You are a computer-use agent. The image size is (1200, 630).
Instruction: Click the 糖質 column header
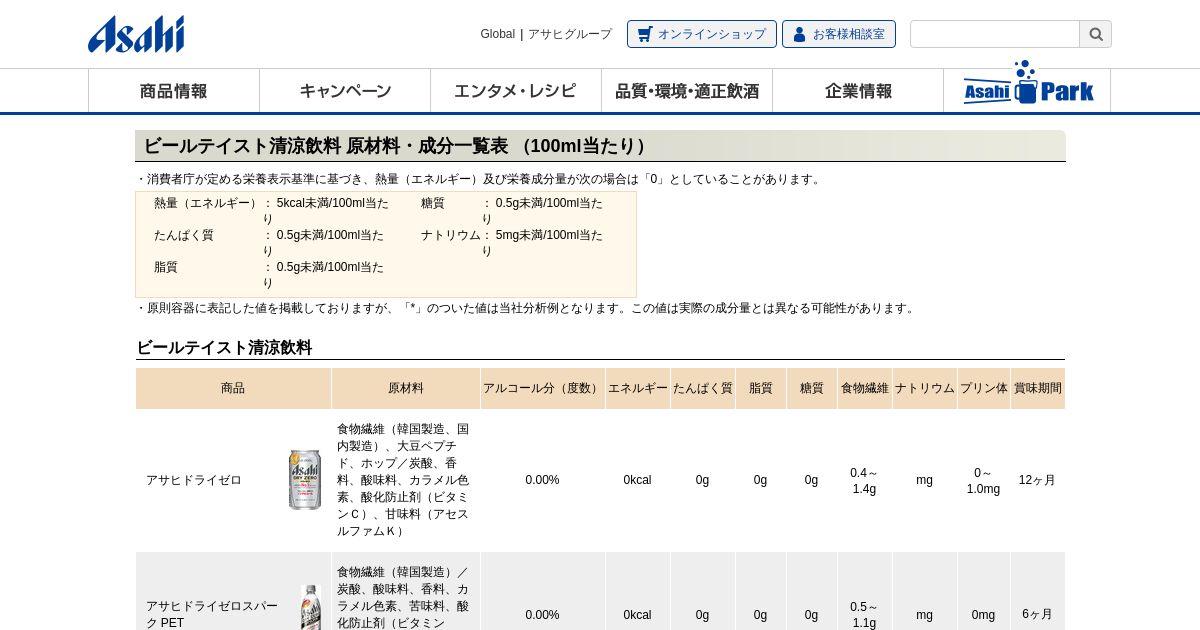tap(812, 388)
